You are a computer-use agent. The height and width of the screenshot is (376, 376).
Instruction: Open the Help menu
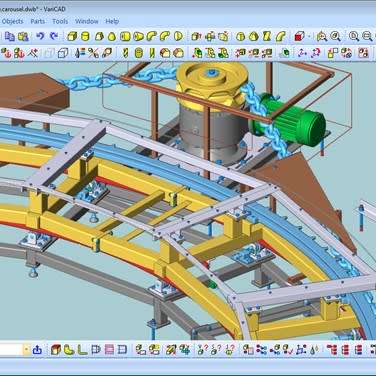[x=112, y=21]
